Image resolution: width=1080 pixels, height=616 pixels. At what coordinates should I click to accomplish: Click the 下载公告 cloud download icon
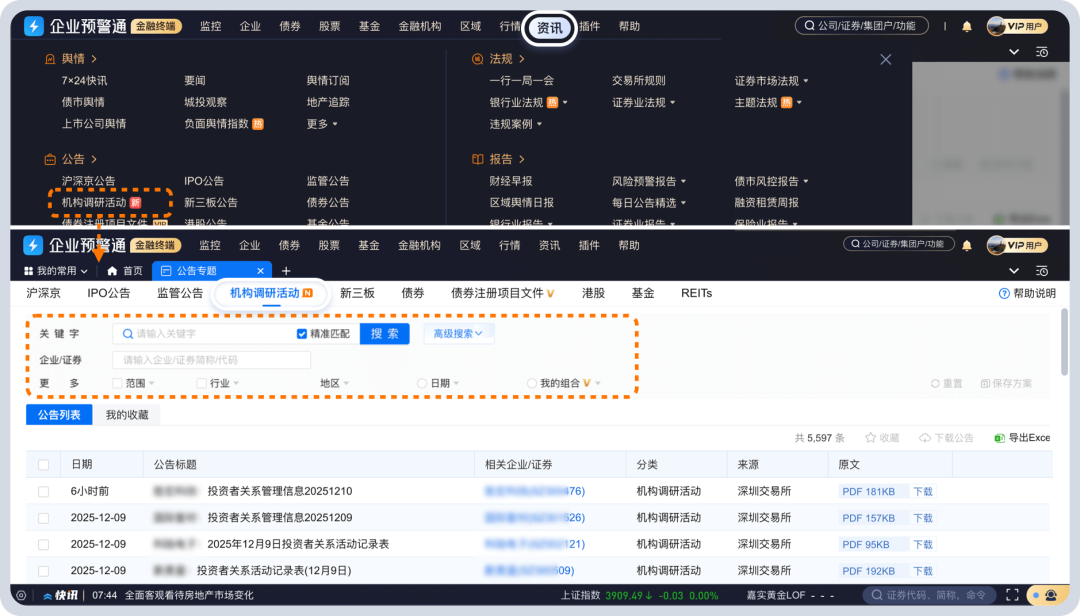coord(925,438)
